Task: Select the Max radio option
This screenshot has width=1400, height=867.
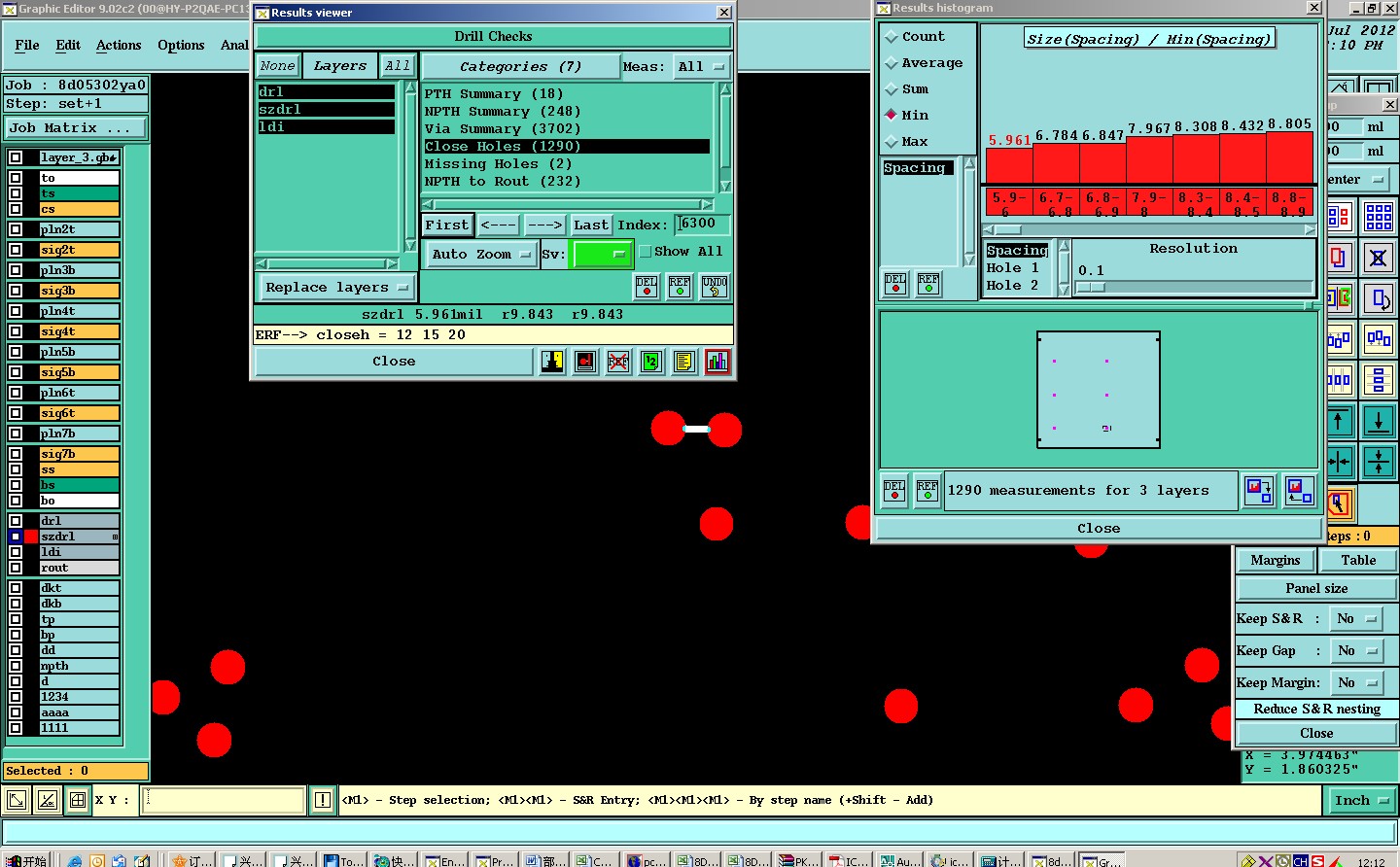Action: coord(892,142)
